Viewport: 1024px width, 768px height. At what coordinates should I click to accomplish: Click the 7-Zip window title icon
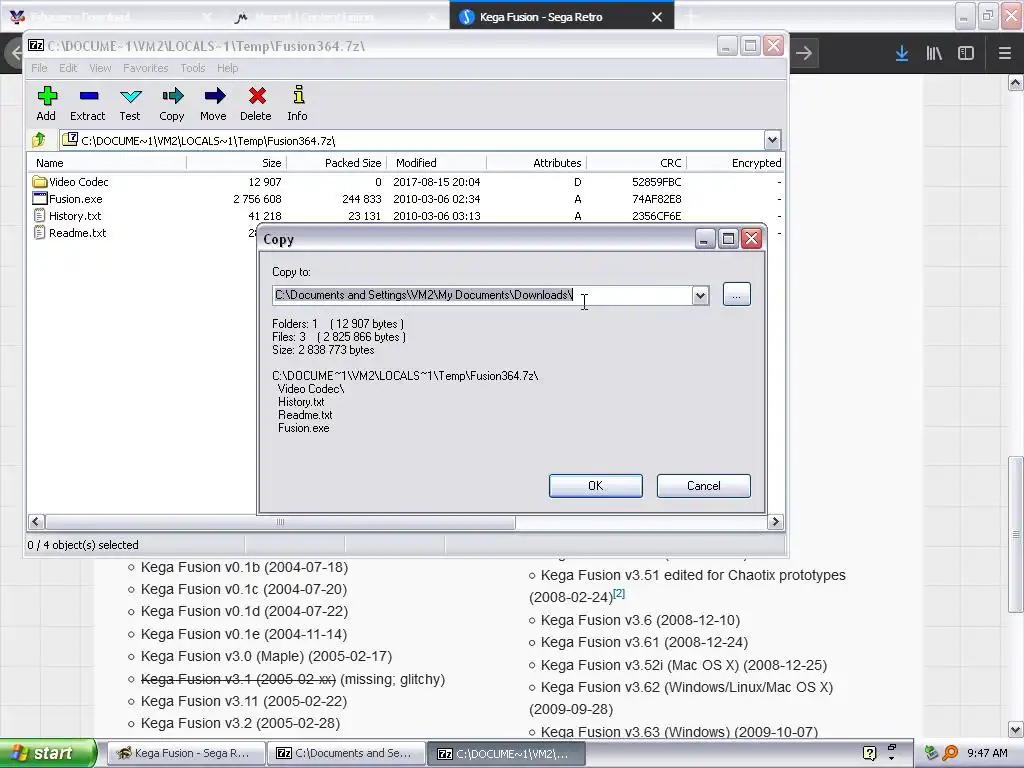(x=37, y=45)
